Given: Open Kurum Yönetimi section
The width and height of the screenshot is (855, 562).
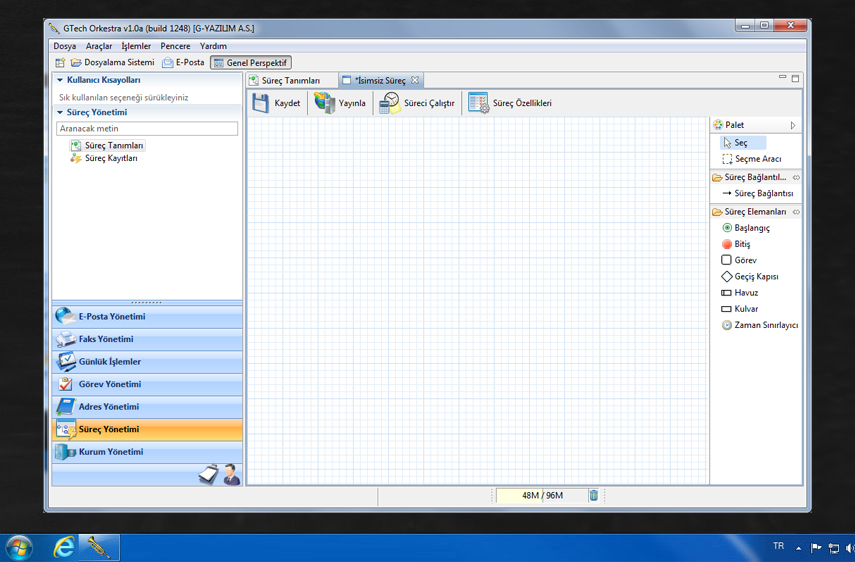Looking at the screenshot, I should click(147, 452).
